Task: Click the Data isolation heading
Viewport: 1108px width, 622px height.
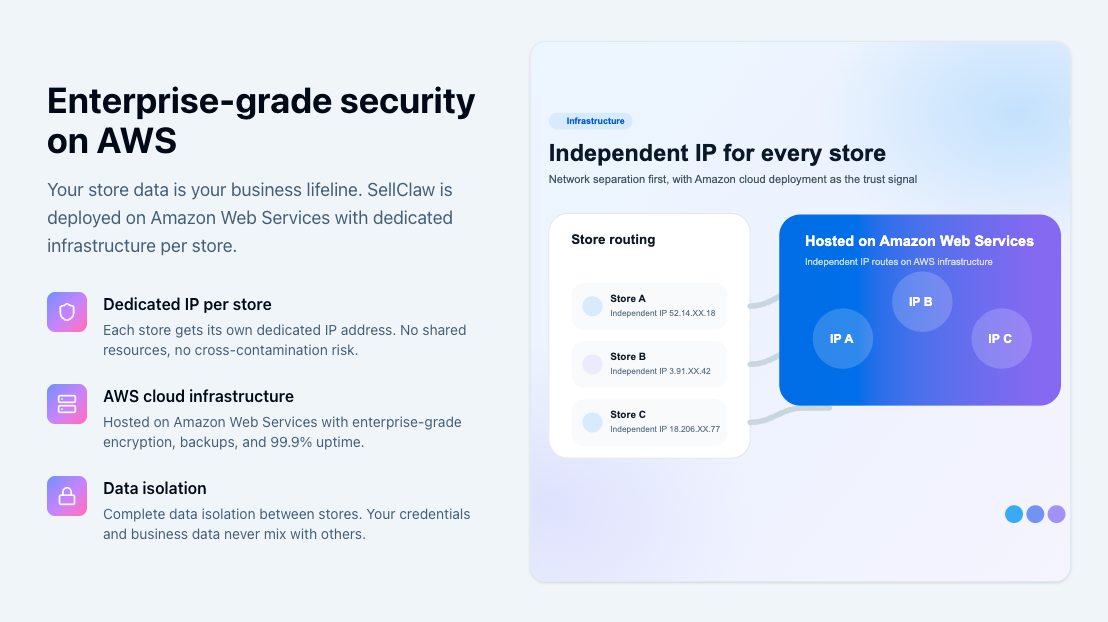Action: tap(155, 488)
